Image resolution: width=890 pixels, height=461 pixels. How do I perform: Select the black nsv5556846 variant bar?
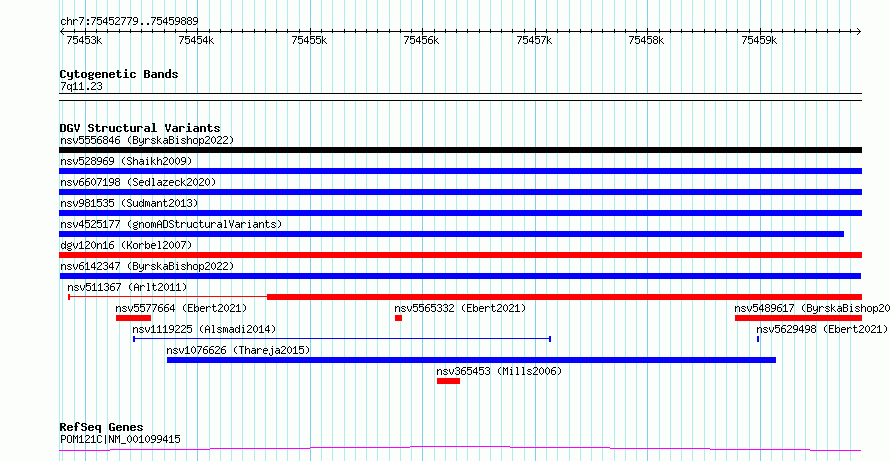coord(460,150)
